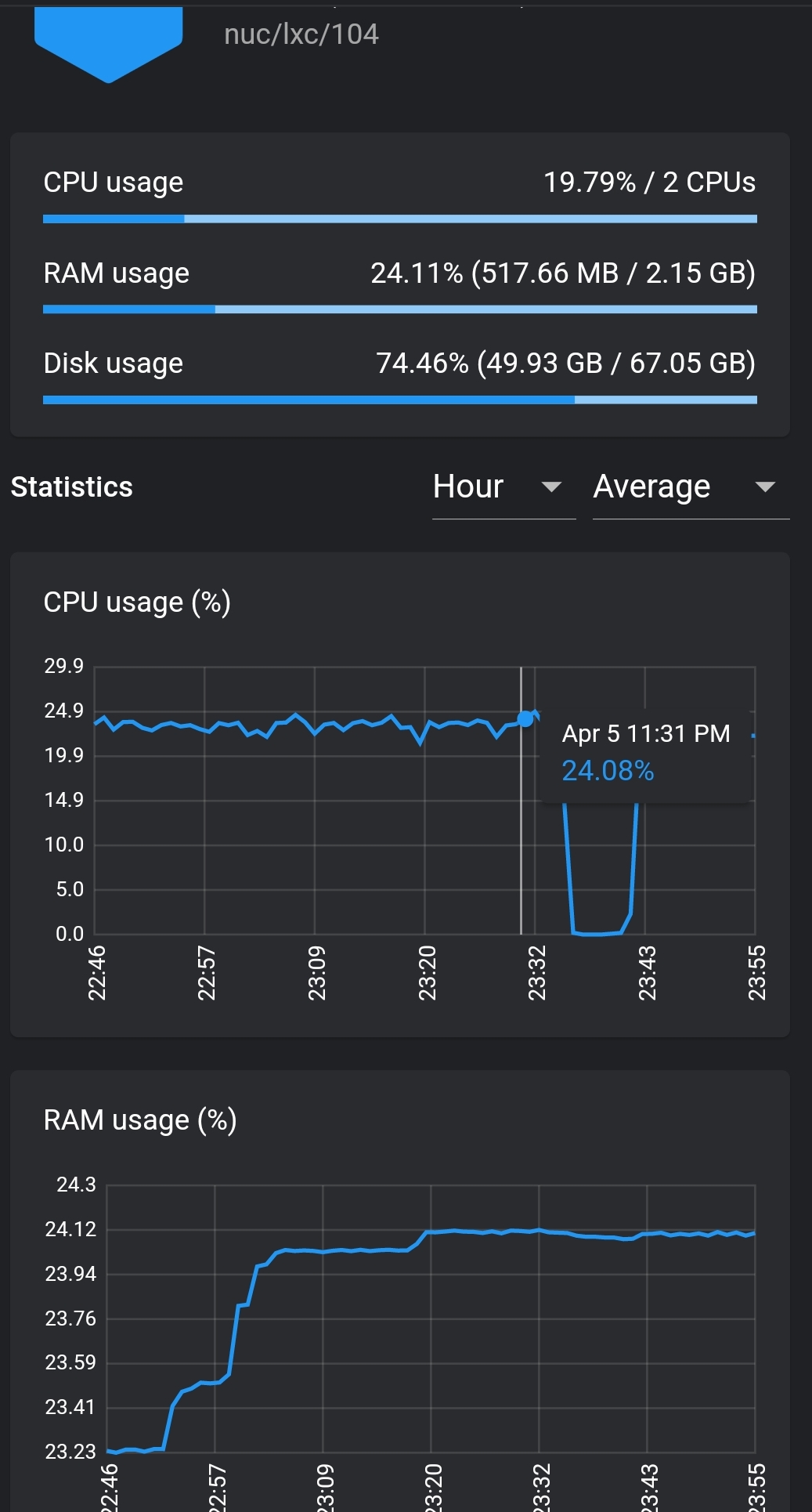
Task: Open the nuc/lxc/104 container header
Action: (300, 34)
